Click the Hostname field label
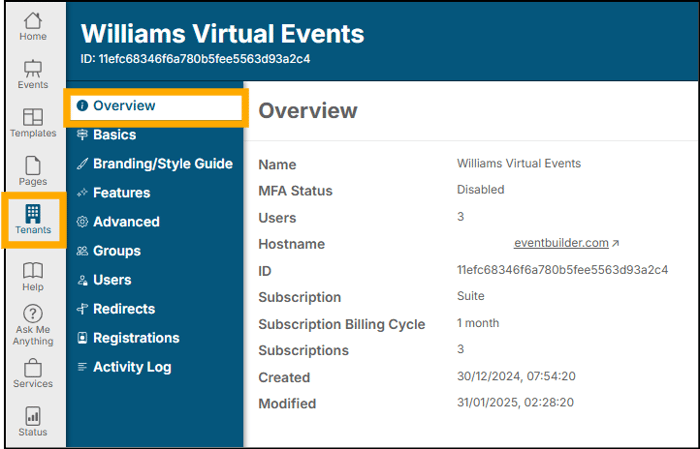This screenshot has width=700, height=449. pos(292,244)
